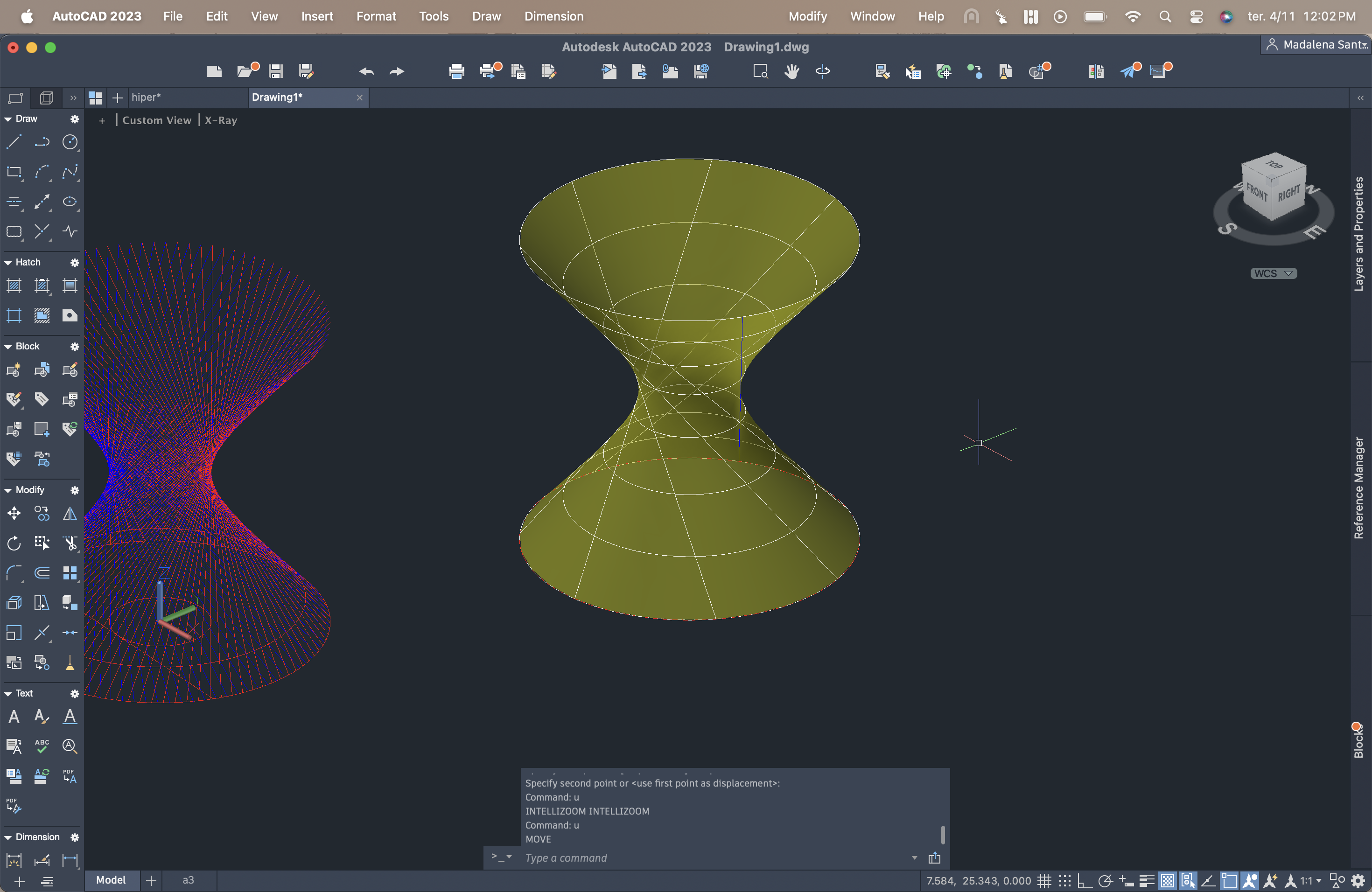Switch to the hiper* drawing tab
The width and height of the screenshot is (1372, 892).
(146, 97)
